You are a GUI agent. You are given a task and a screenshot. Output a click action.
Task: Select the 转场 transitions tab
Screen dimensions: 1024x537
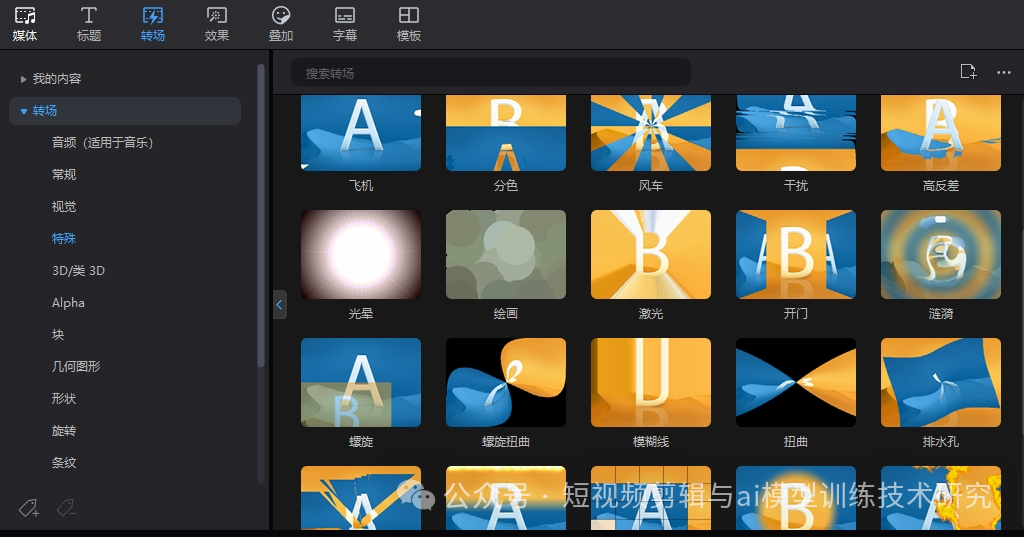153,24
